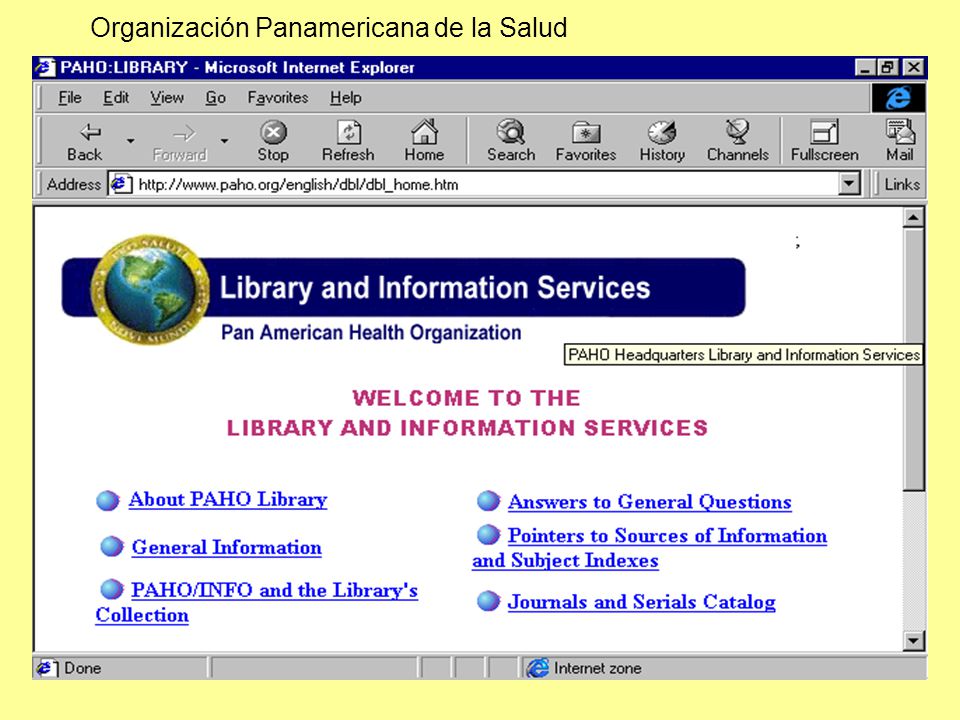The image size is (960, 720).
Task: Click bullet beside About PAHO Library
Action: click(108, 500)
